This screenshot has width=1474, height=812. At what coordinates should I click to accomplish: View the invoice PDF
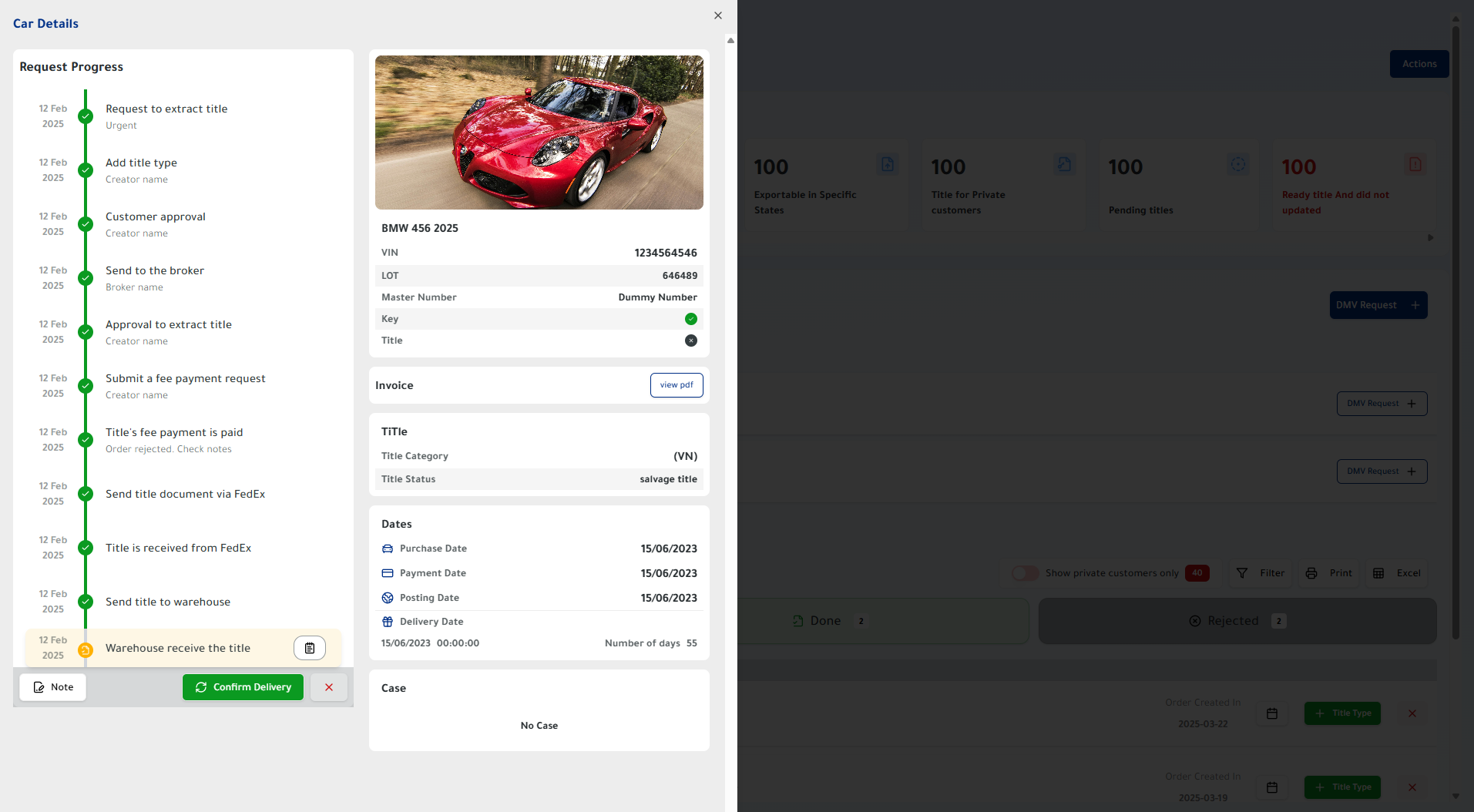(677, 385)
